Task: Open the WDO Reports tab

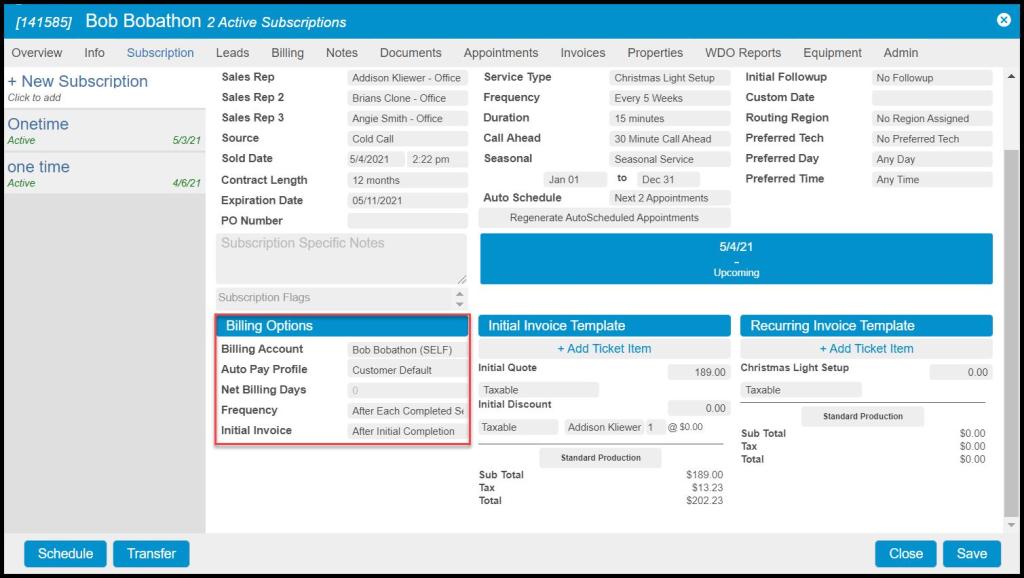Action: [743, 53]
